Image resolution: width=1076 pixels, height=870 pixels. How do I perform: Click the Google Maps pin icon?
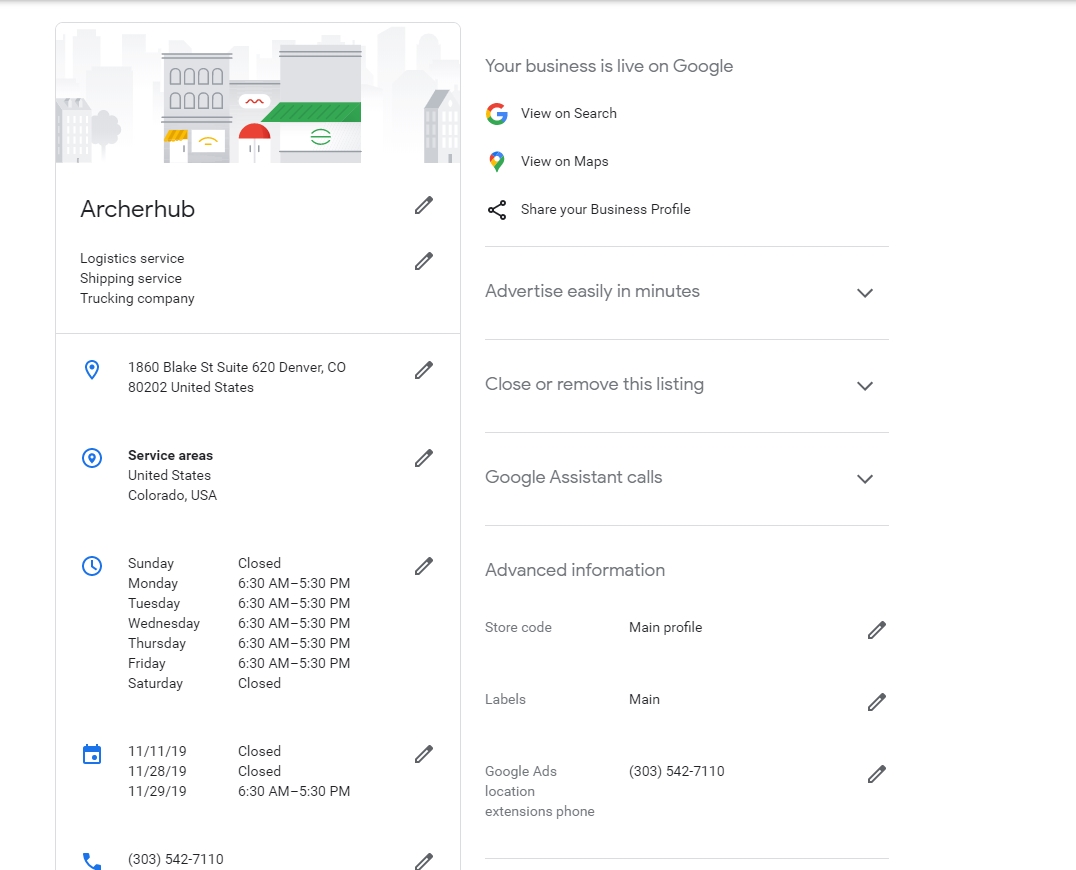497,162
